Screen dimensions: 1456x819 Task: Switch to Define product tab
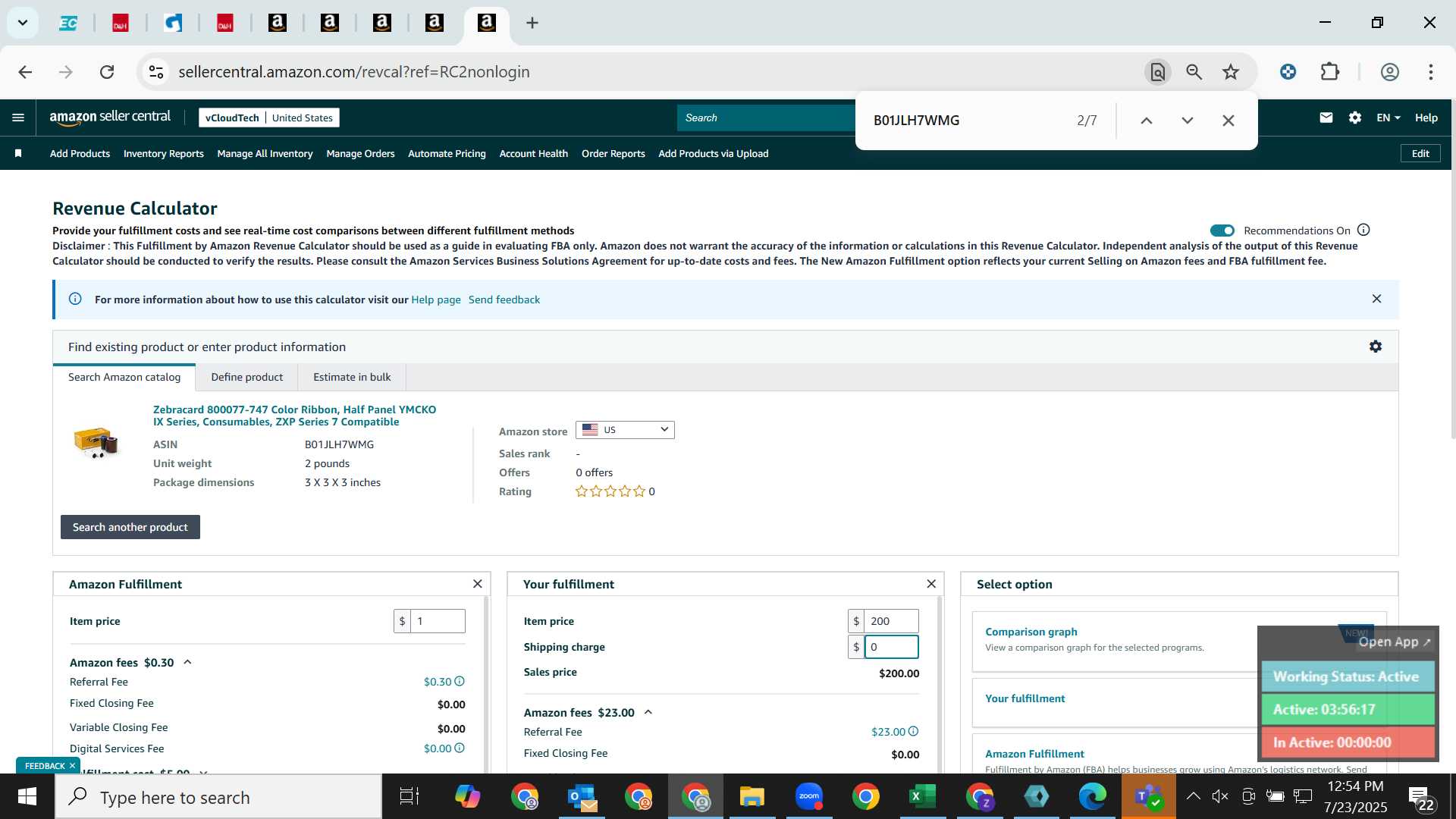[246, 377]
